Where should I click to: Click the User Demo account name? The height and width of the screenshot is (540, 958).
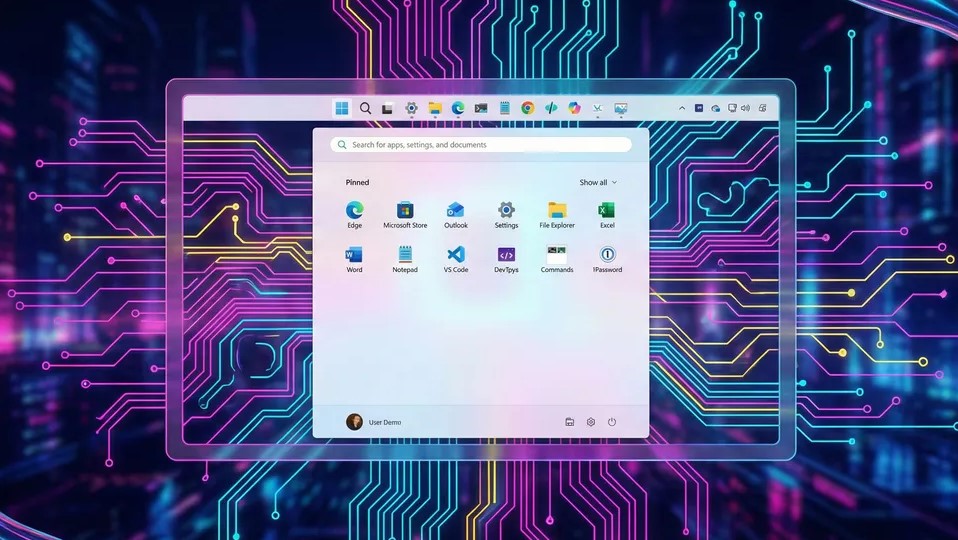[385, 422]
